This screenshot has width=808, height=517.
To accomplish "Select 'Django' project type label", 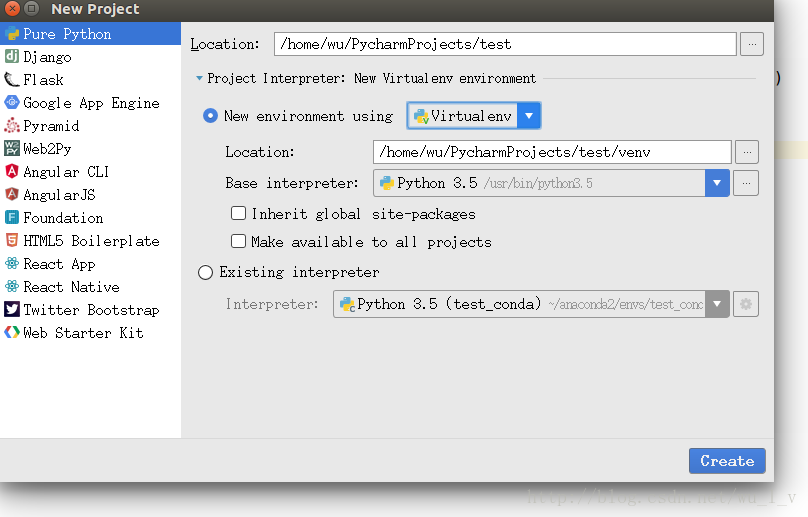I will [x=47, y=57].
